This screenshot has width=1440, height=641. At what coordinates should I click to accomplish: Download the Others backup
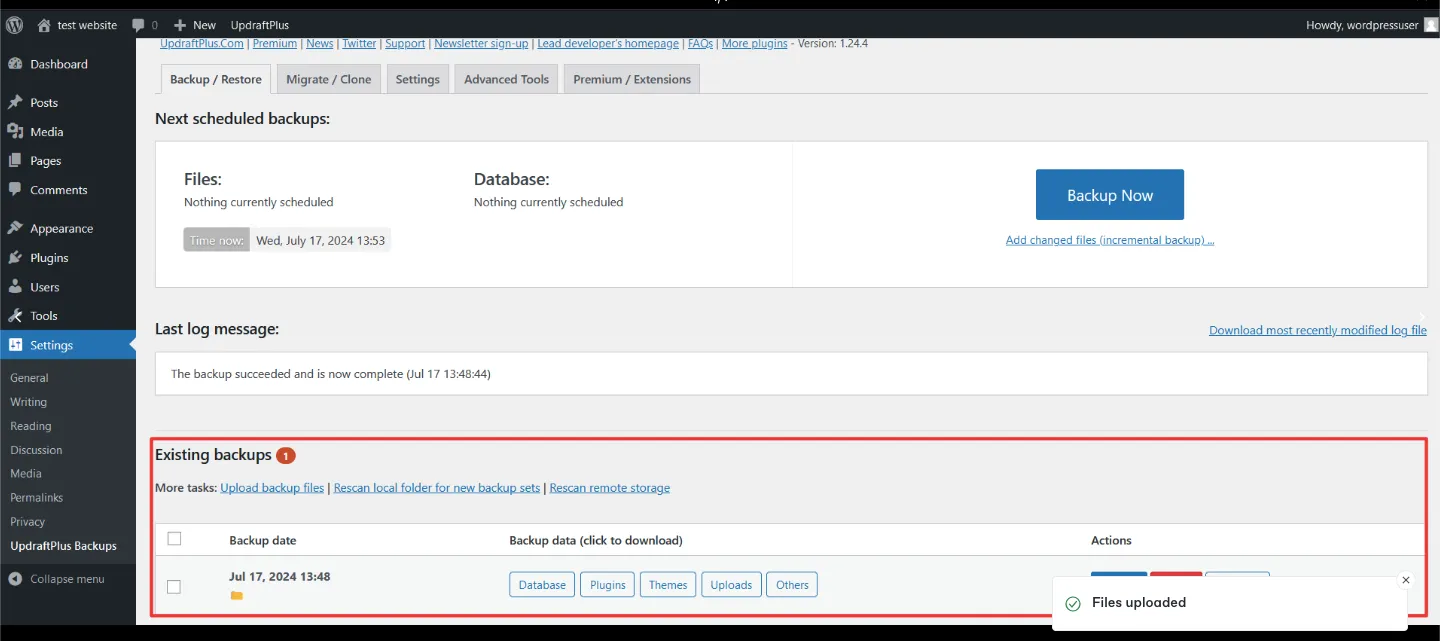pos(792,585)
